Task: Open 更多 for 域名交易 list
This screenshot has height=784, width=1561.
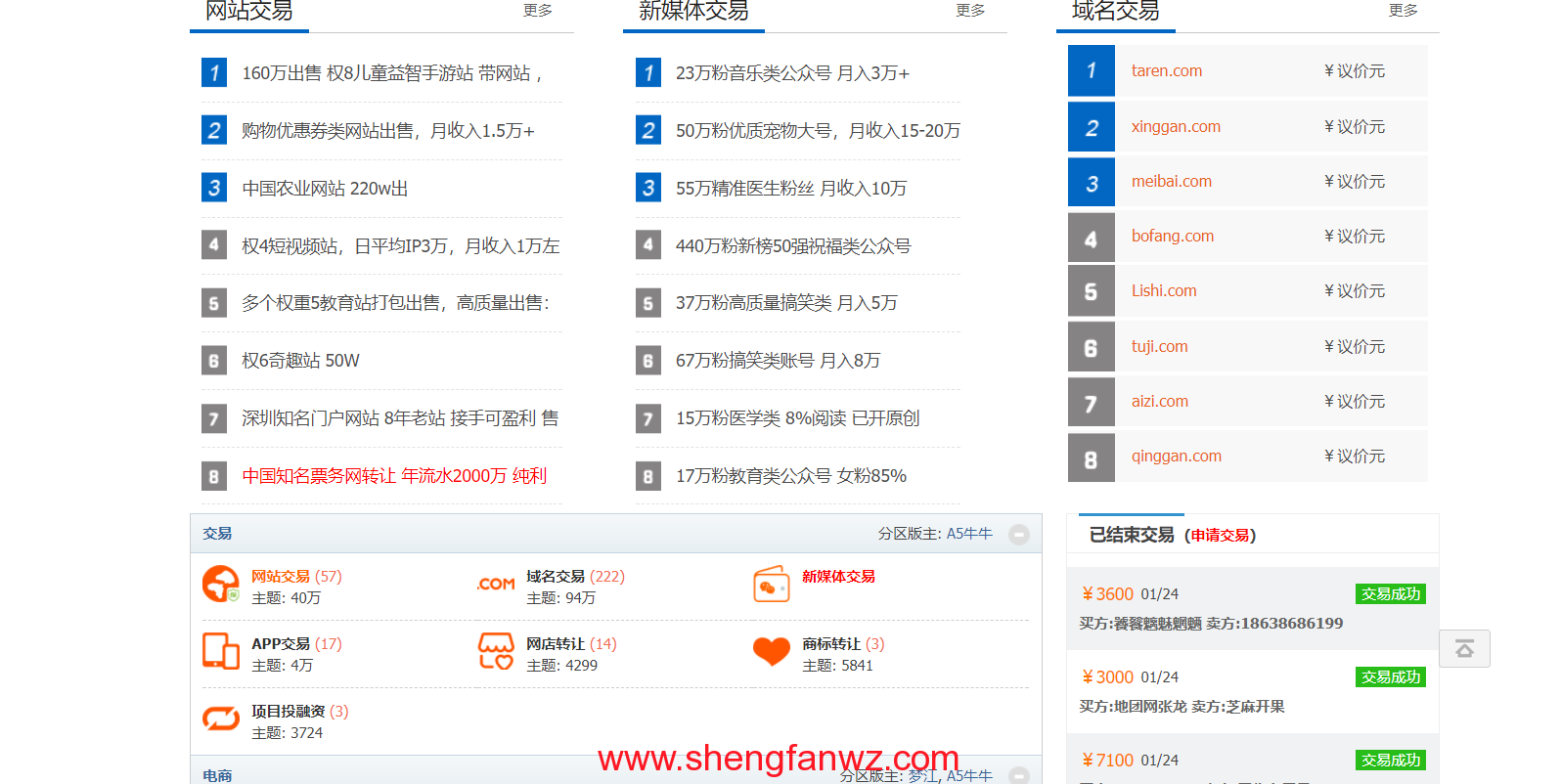Action: coord(1404,10)
